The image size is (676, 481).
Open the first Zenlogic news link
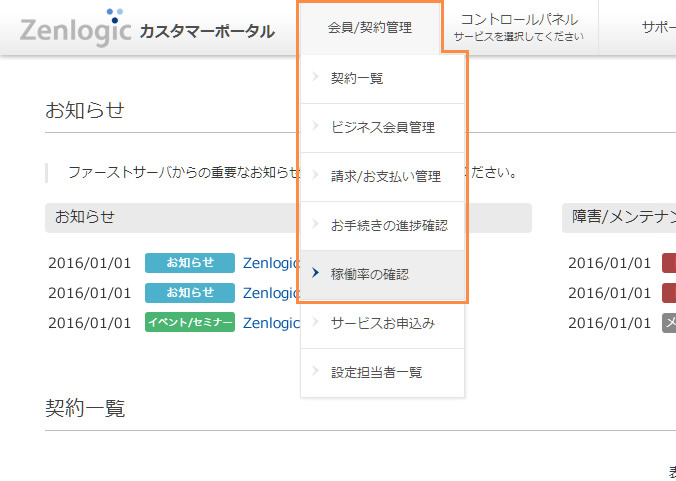tap(271, 263)
